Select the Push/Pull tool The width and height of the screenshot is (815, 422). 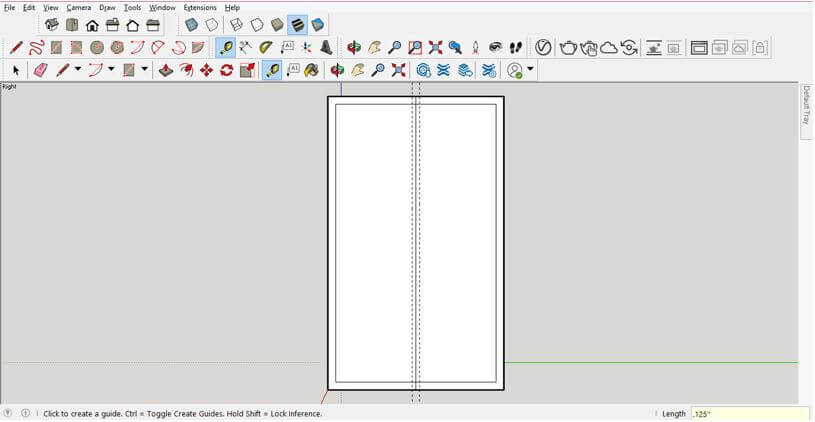[x=166, y=70]
